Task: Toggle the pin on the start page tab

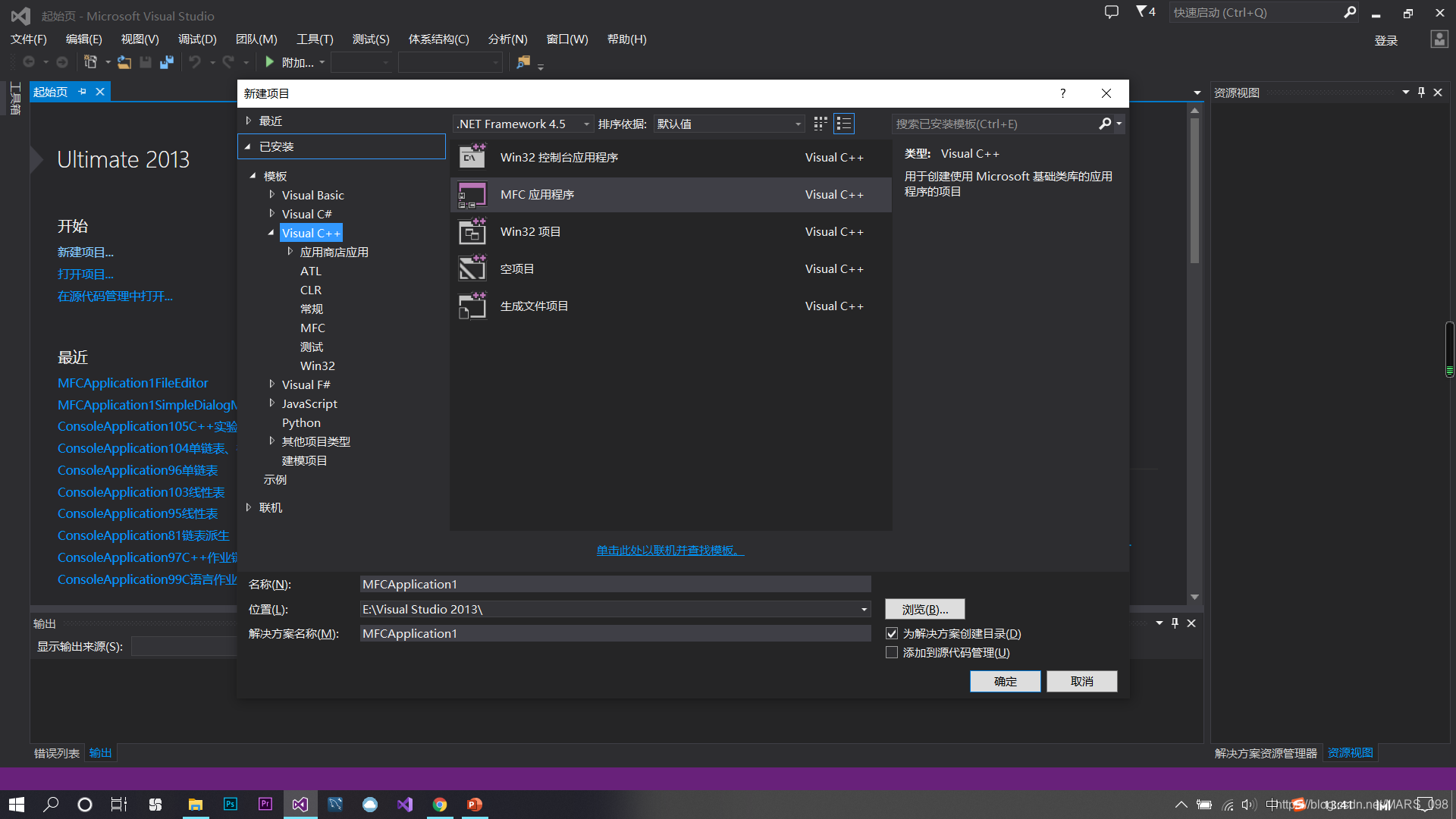Action: point(82,92)
